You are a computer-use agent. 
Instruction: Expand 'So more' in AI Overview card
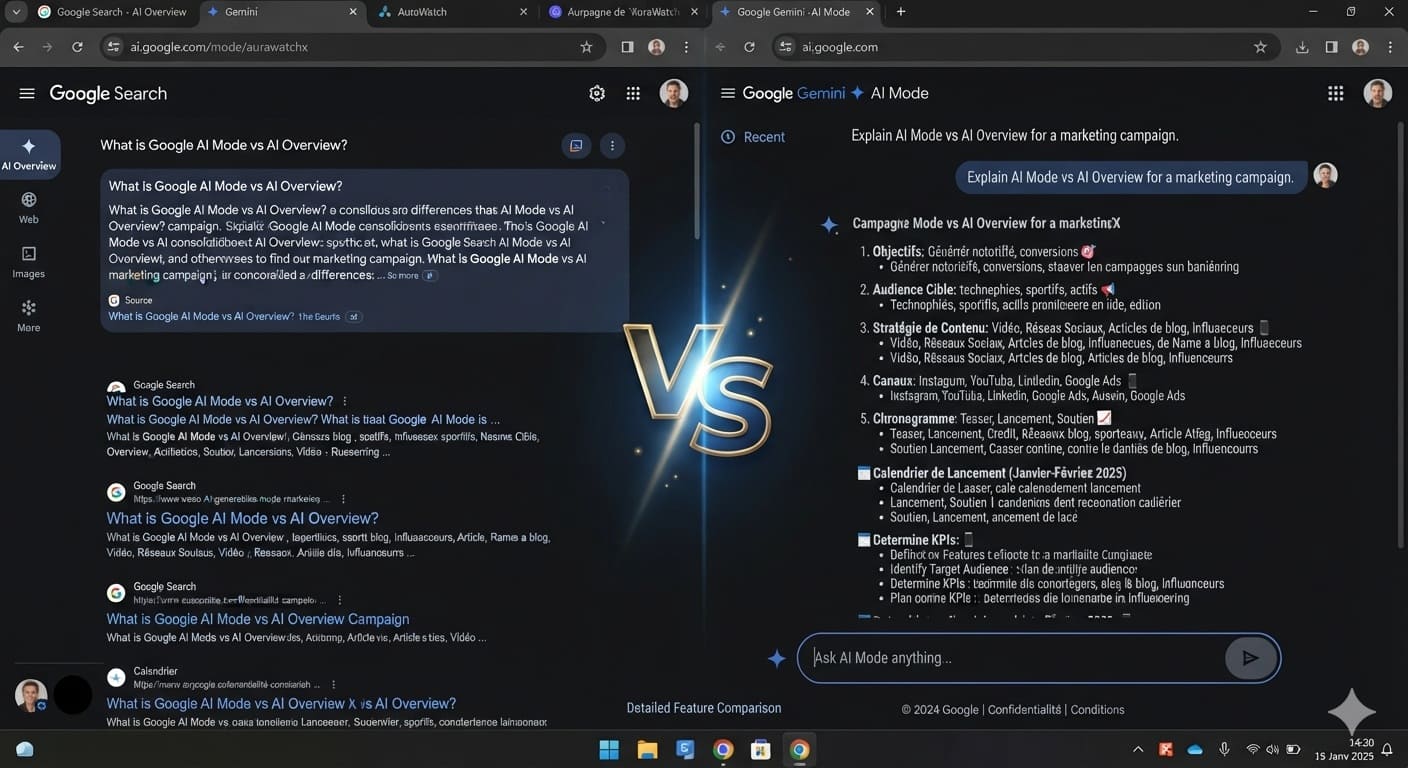[412, 275]
